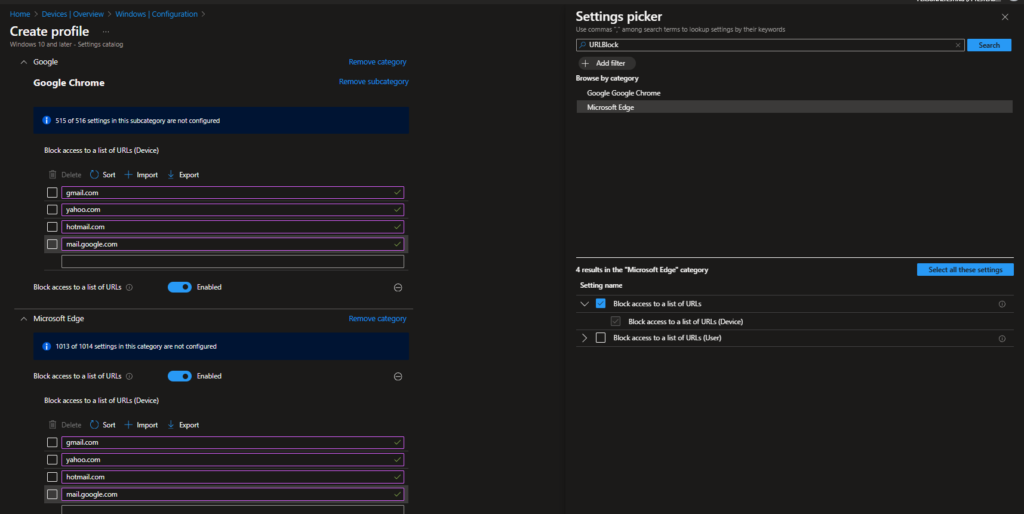
Task: Click the Delete trash icon in Microsoft Edge section
Action: coord(52,425)
